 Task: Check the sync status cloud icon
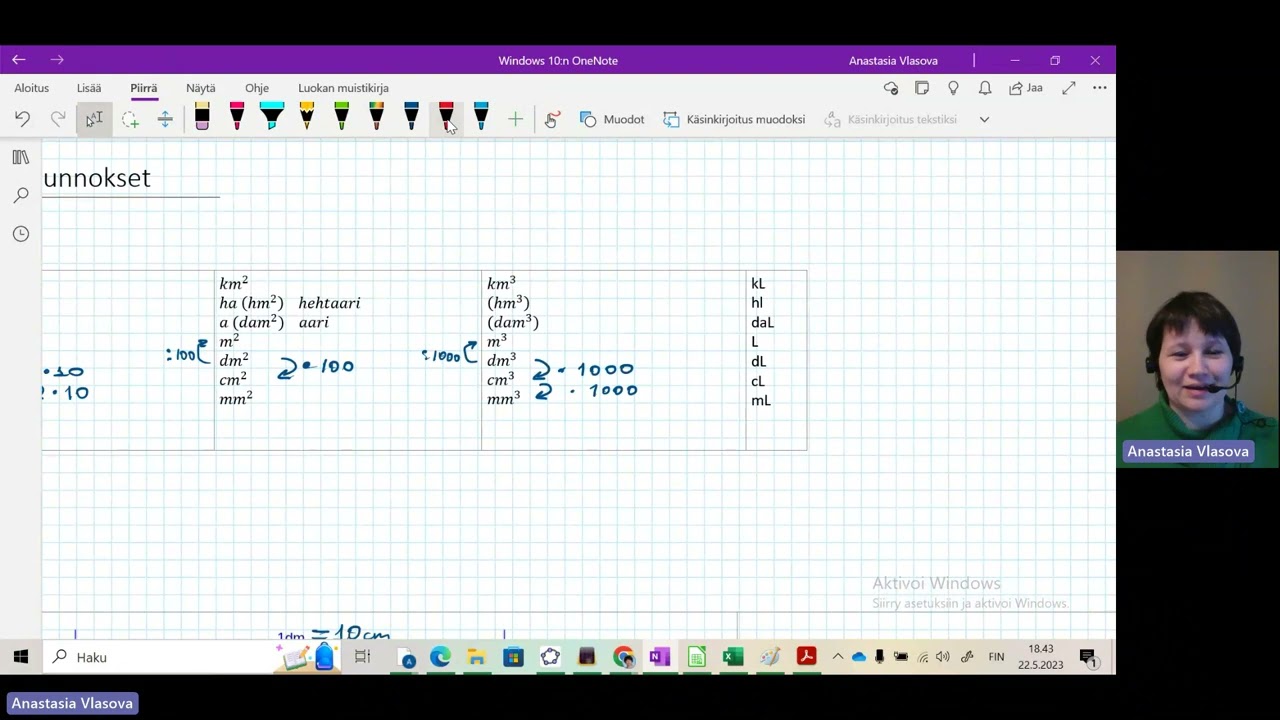point(891,88)
